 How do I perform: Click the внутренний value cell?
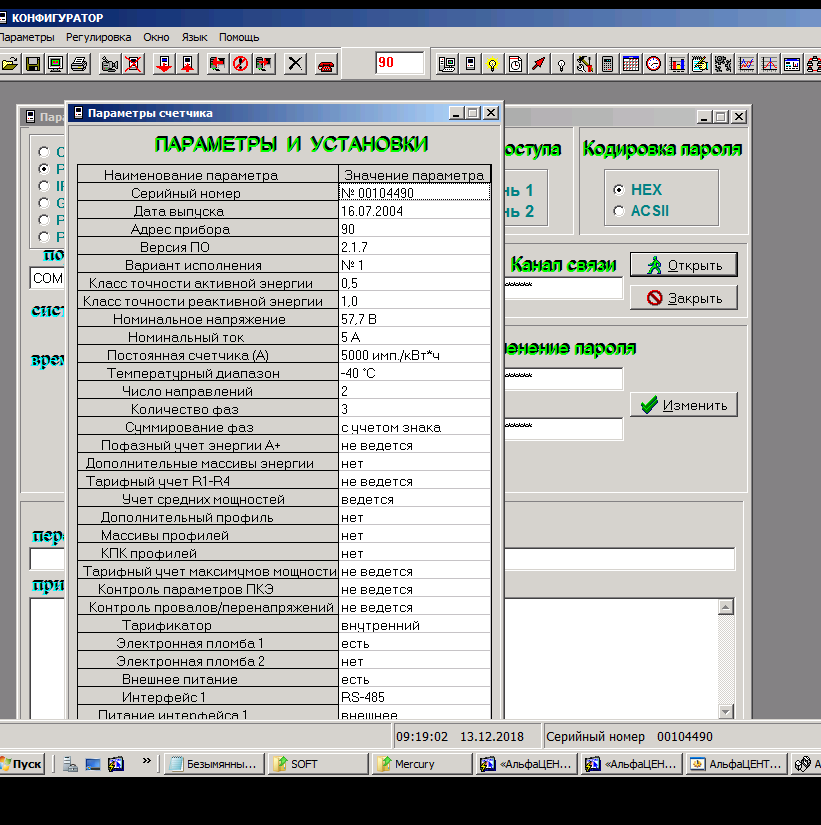[x=414, y=625]
